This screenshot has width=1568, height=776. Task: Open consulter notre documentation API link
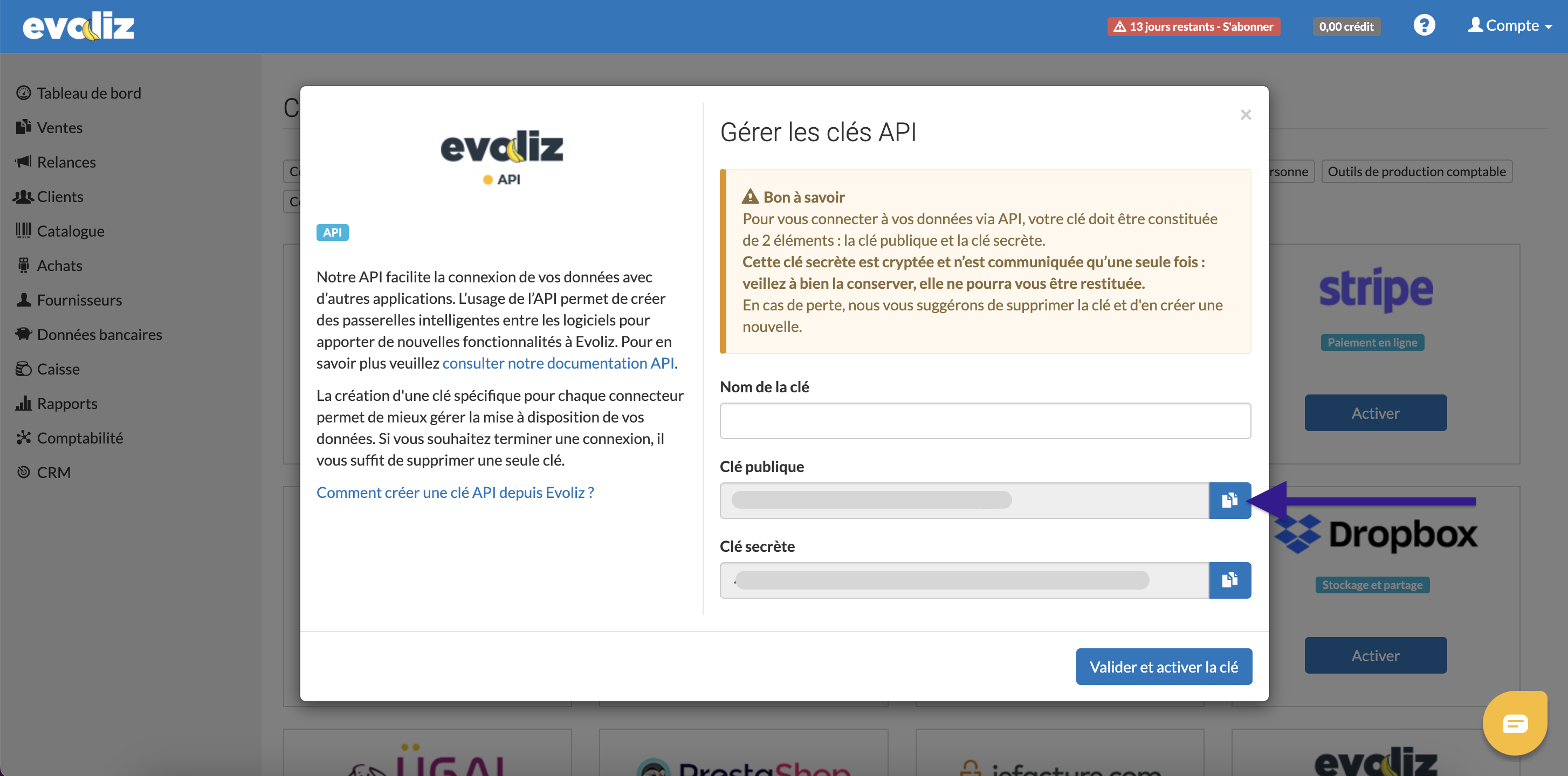coord(558,363)
